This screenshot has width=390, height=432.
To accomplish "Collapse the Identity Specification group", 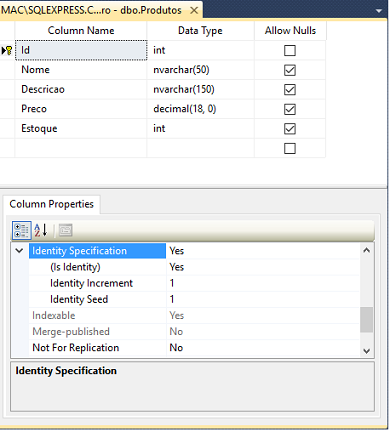I will tap(19, 251).
